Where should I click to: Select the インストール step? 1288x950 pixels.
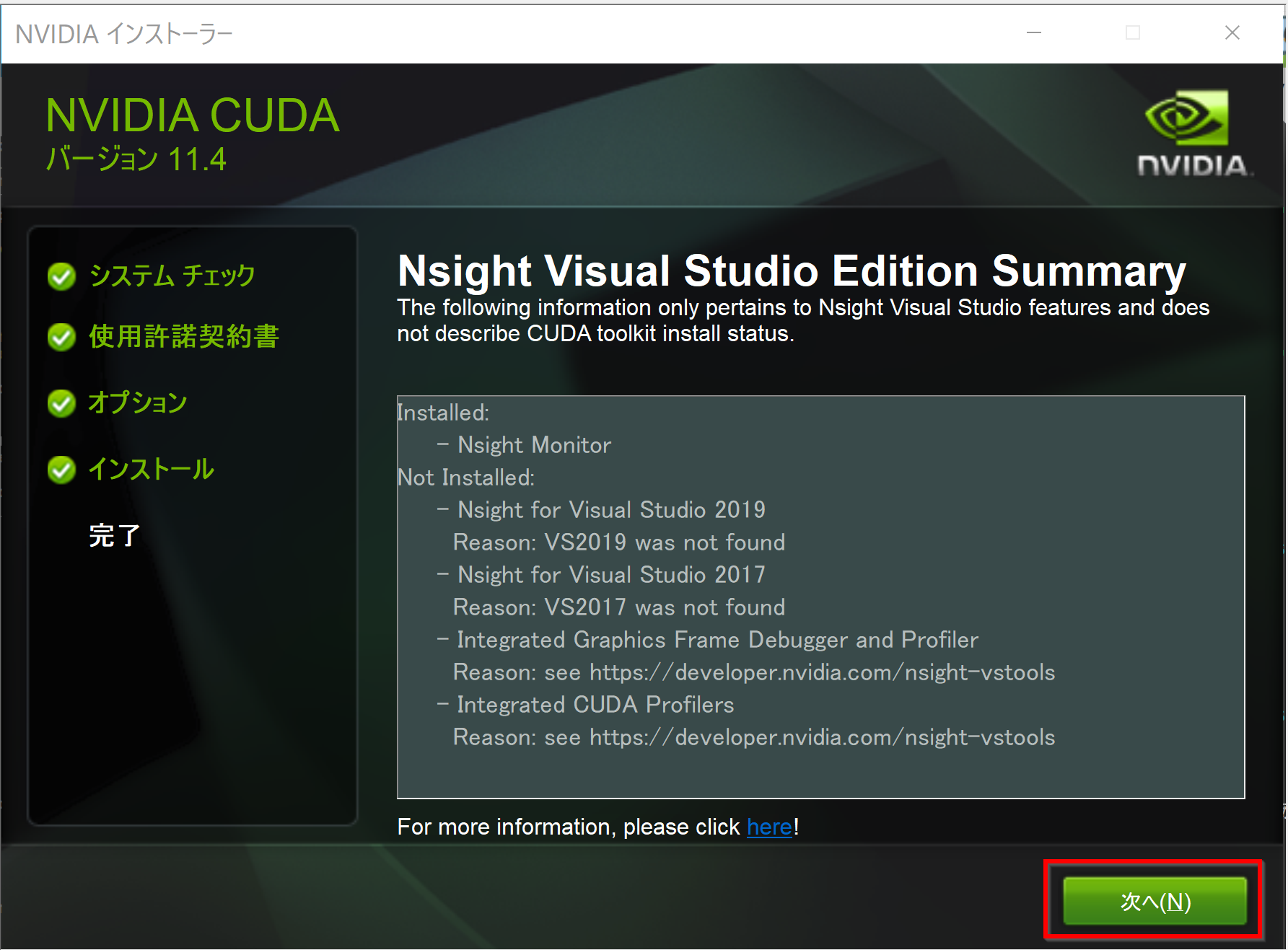pyautogui.click(x=151, y=469)
